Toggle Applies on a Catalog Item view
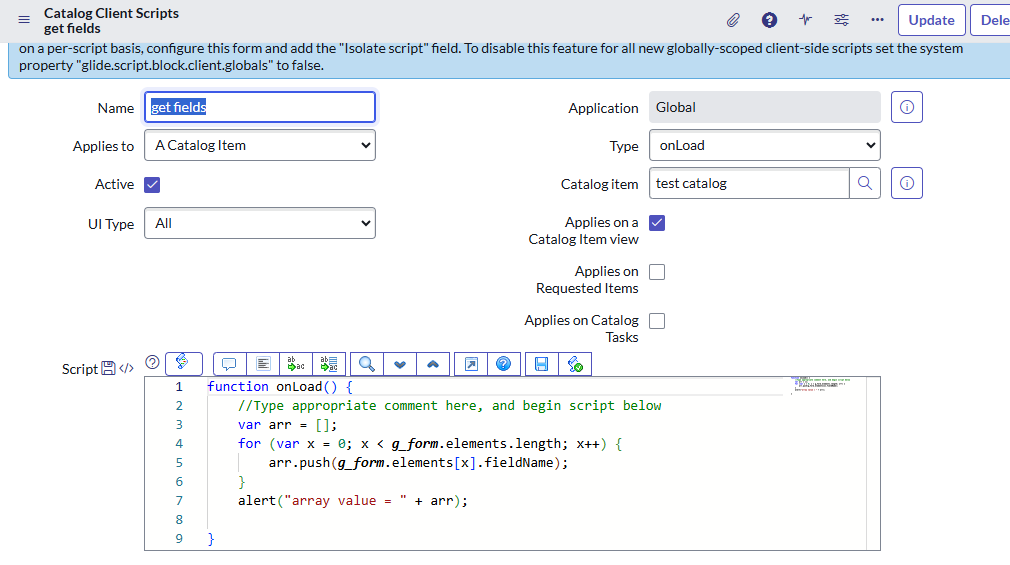This screenshot has width=1010, height=565. tap(657, 223)
